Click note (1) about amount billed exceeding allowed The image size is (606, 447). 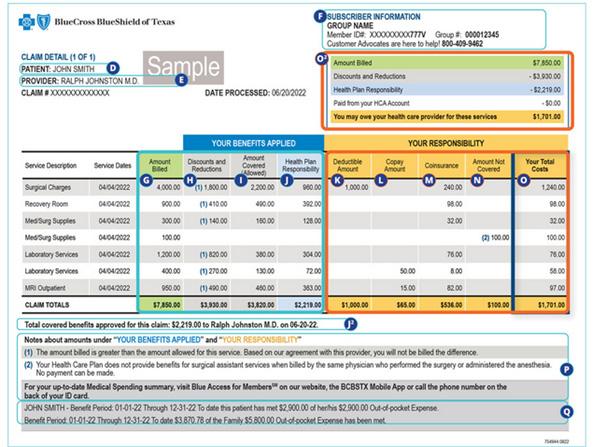click(x=251, y=352)
